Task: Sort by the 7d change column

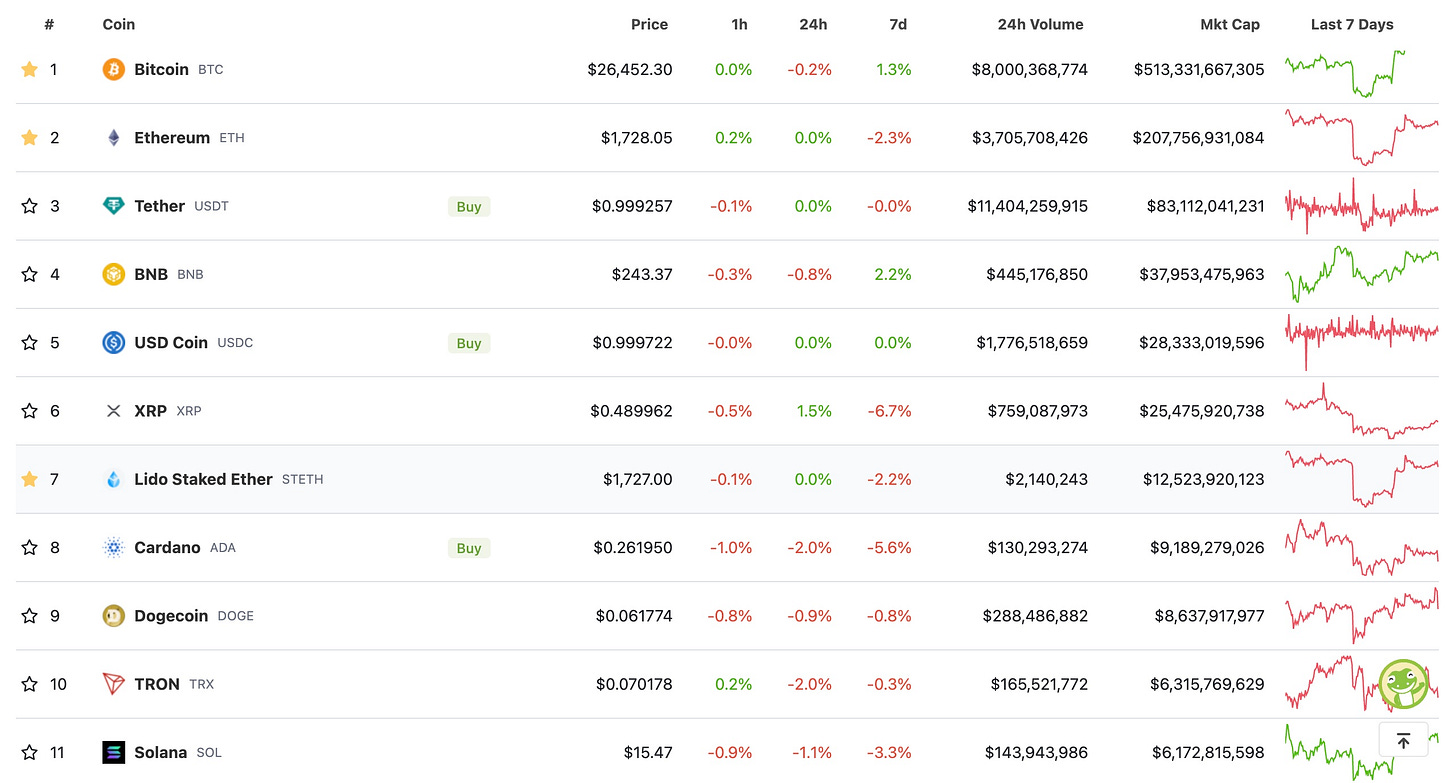Action: coord(898,24)
